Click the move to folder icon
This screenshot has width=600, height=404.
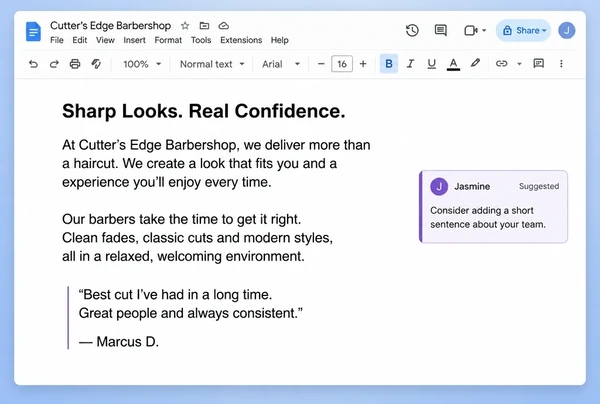(x=204, y=26)
